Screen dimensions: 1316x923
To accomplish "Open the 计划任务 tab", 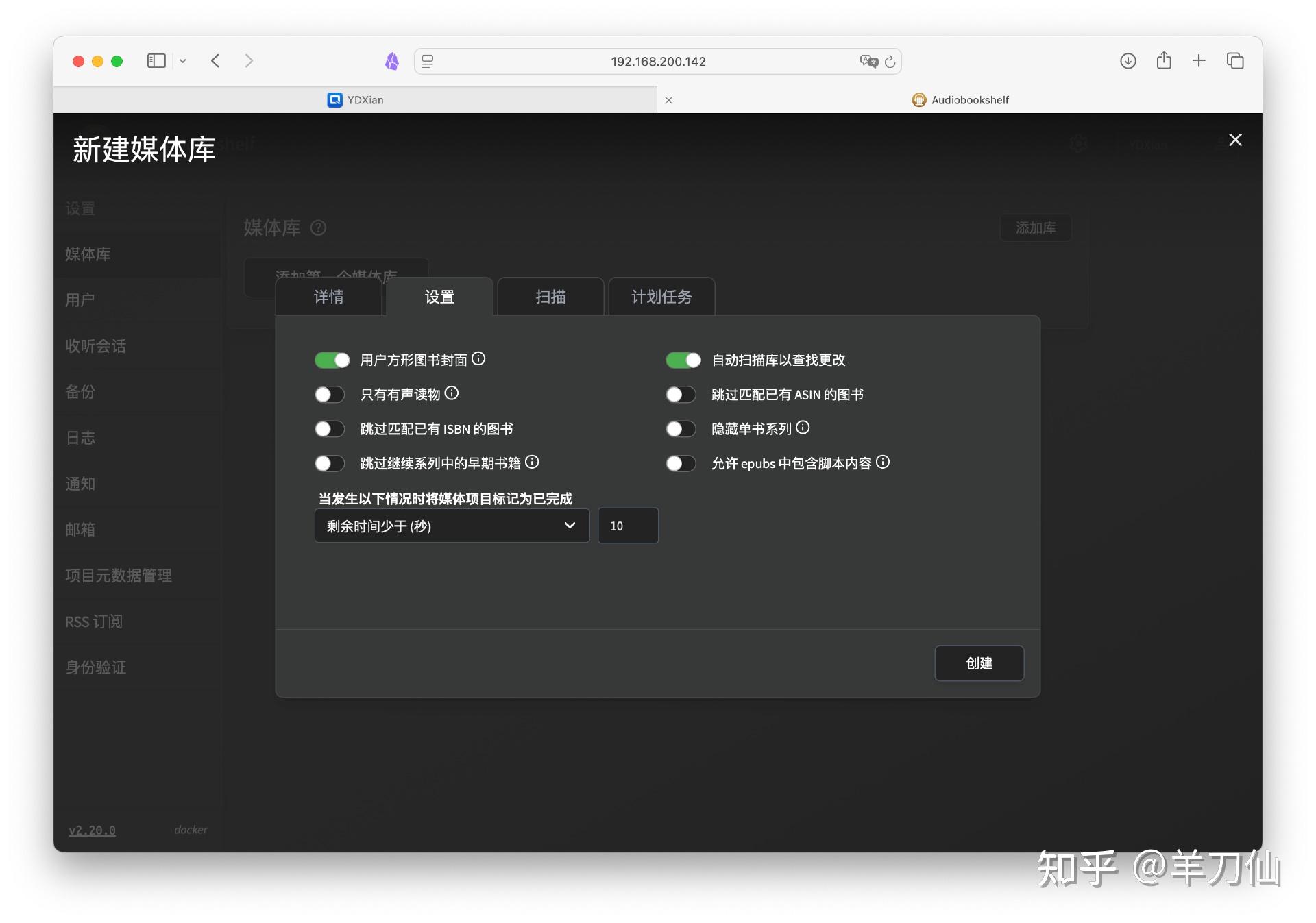I will click(661, 297).
